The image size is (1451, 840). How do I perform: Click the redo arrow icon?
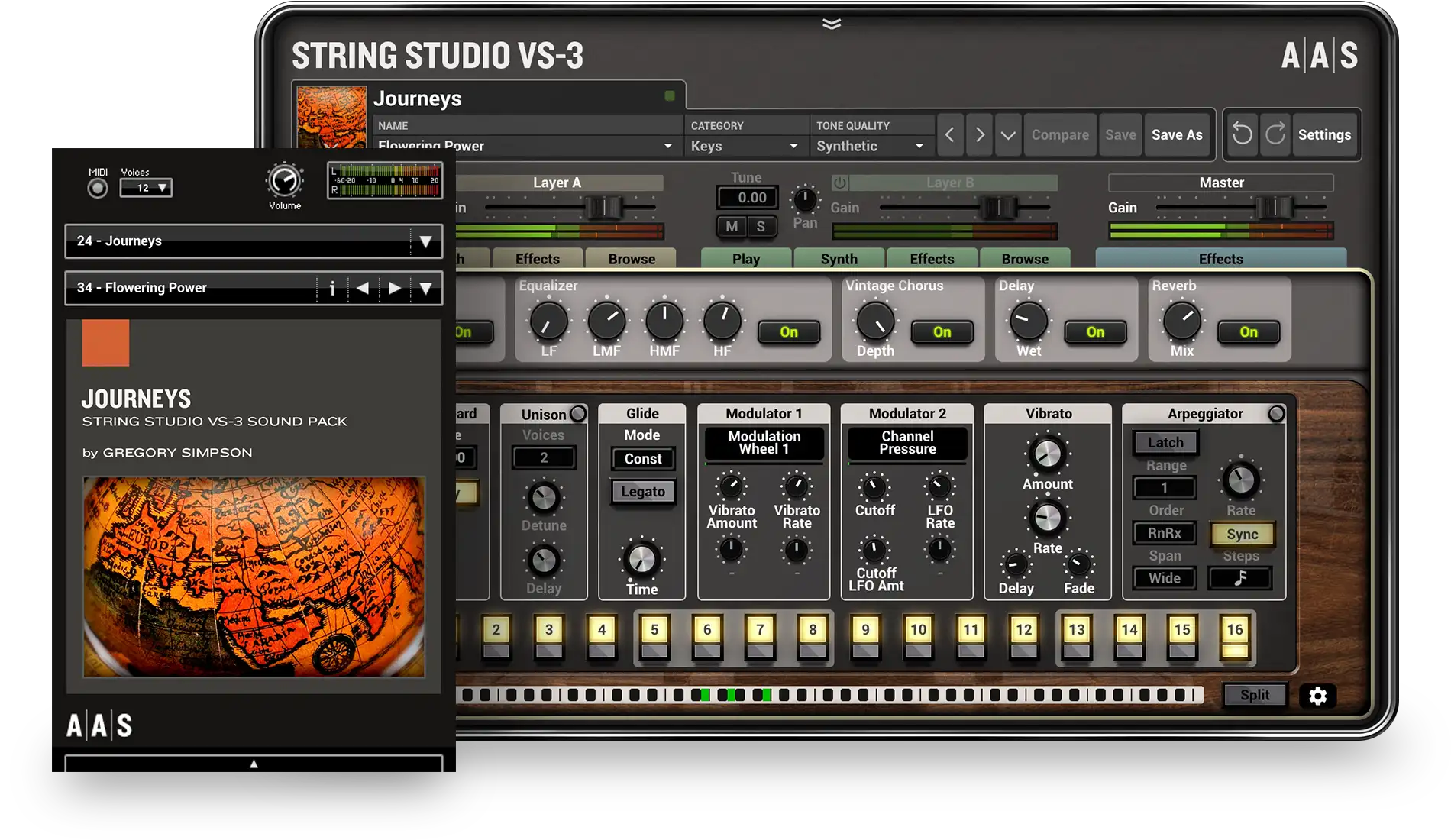click(x=1275, y=135)
